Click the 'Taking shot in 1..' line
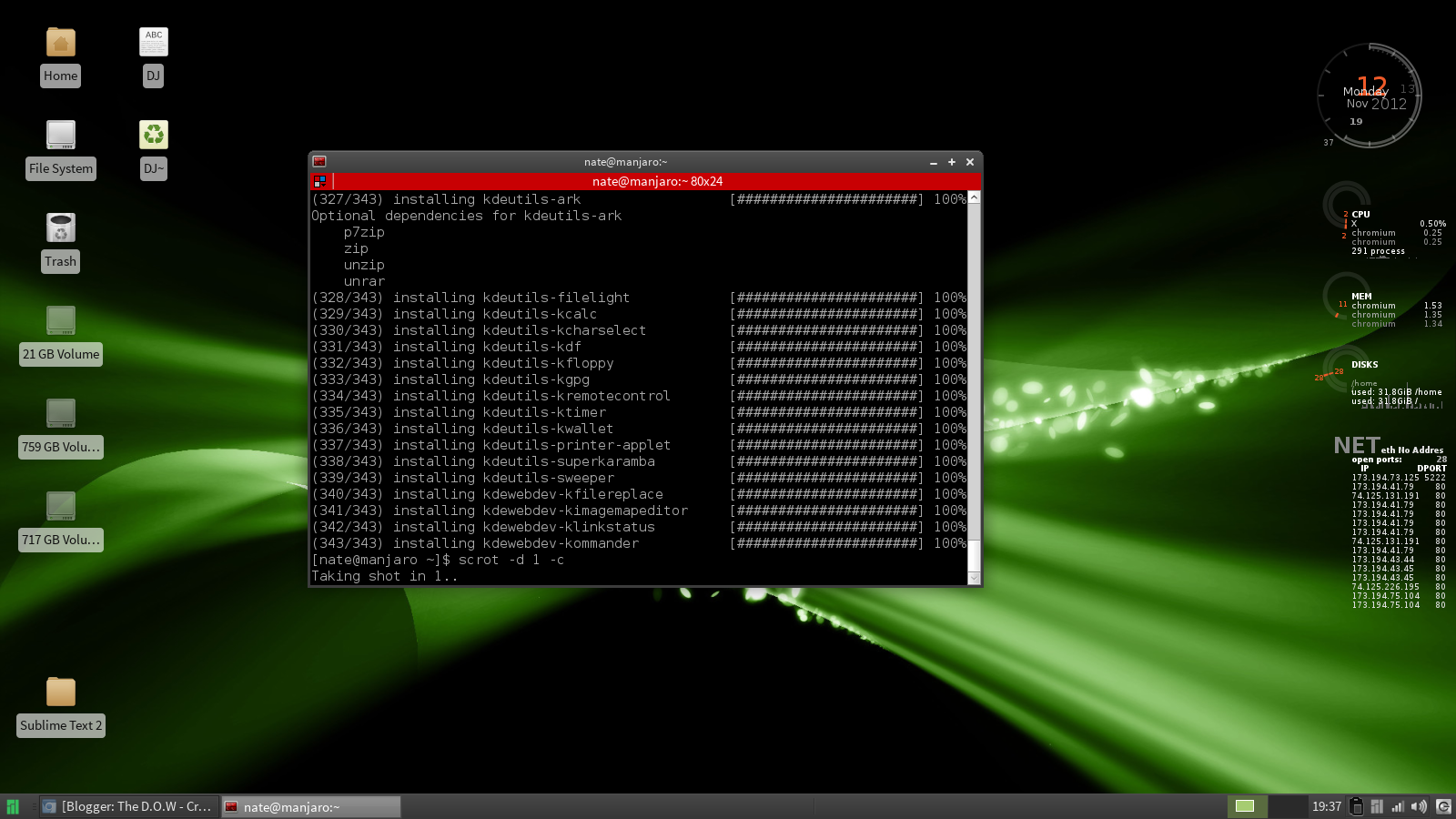This screenshot has width=1456, height=819. point(384,576)
